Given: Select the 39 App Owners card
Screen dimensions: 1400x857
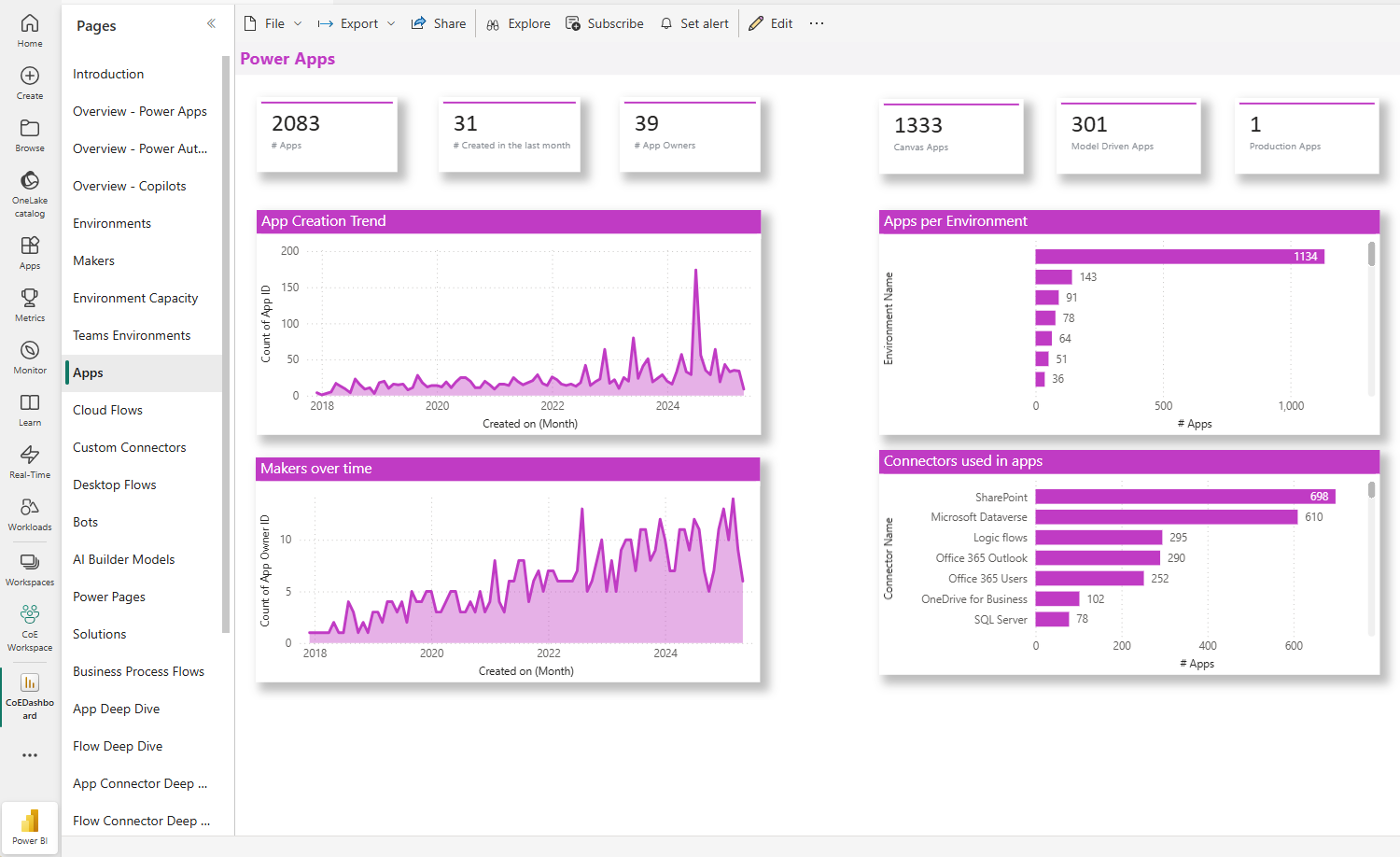Looking at the screenshot, I should click(x=690, y=135).
